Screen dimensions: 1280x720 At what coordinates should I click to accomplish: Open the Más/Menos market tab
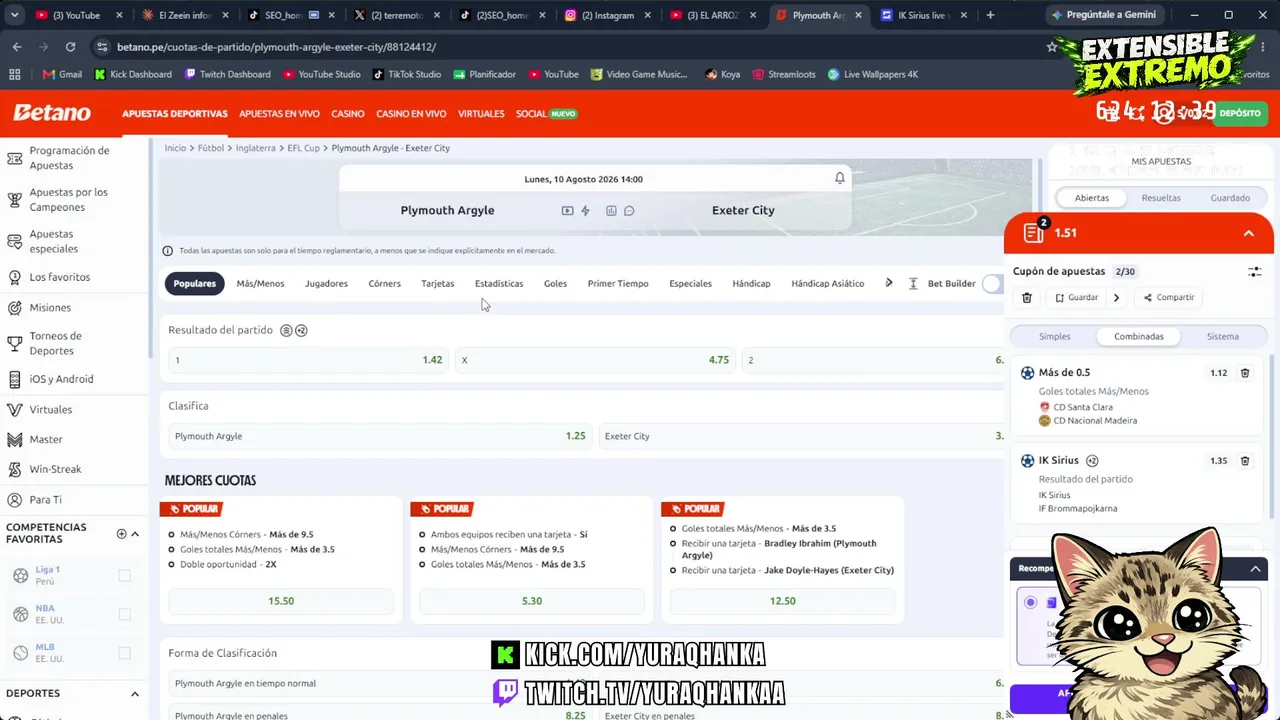260,284
